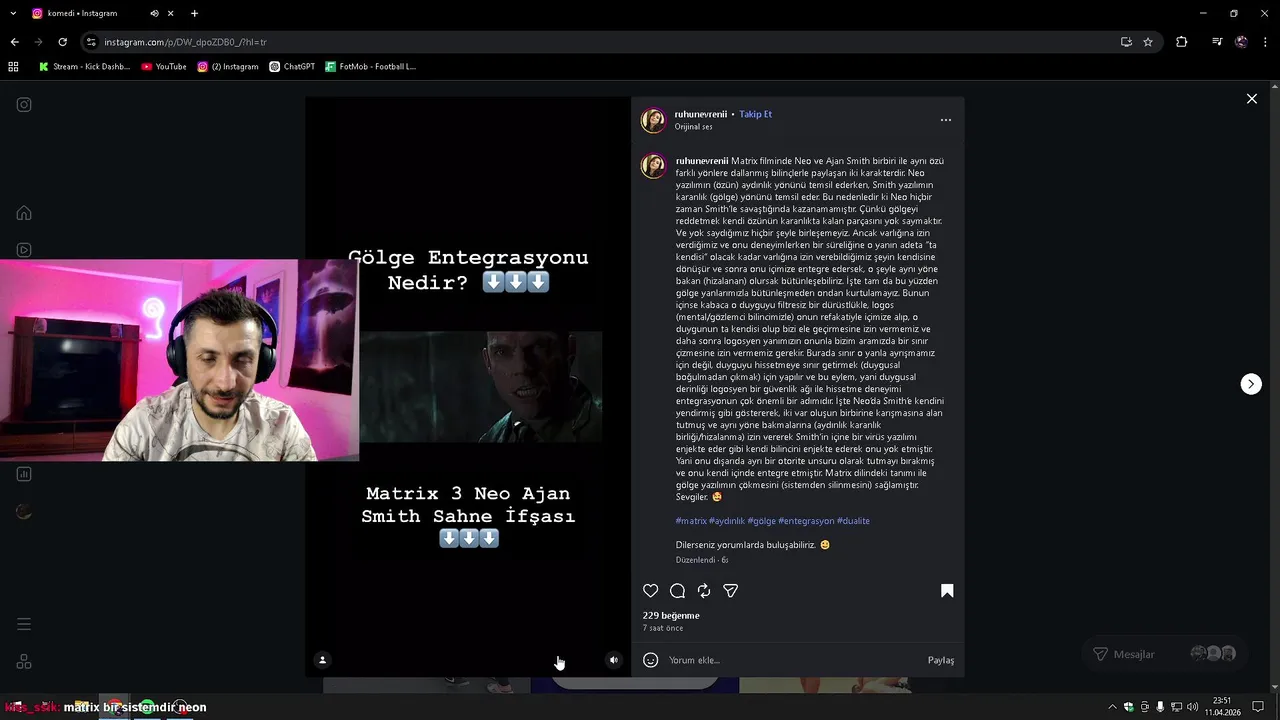
Task: Share post via paper plane icon
Action: [731, 591]
